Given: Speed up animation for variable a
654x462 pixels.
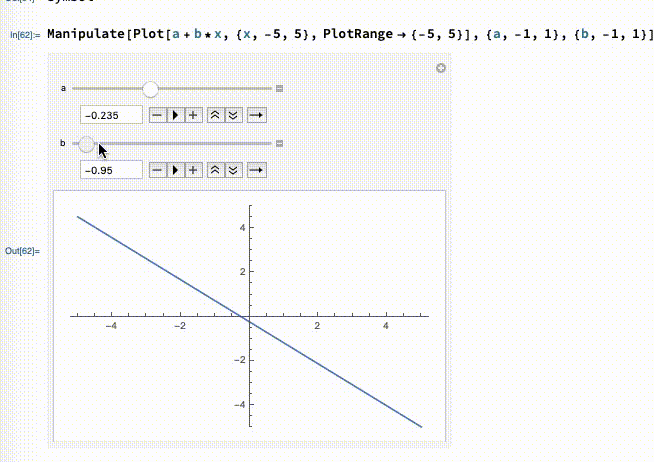Looking at the screenshot, I should coord(215,115).
